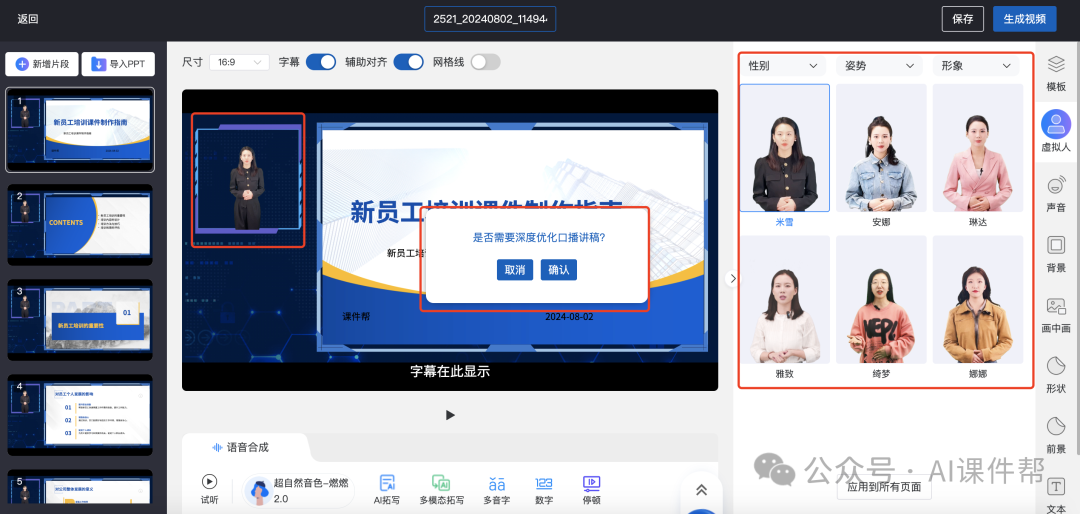Click 应用到所有页面 button
1080x514 pixels.
coord(884,486)
